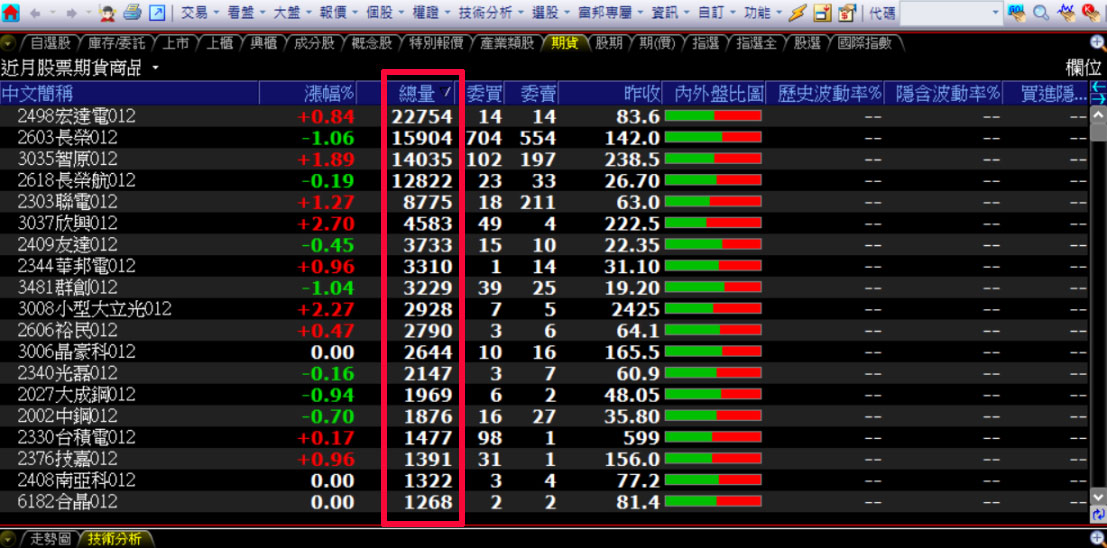Click the 漲幅% column header
Screen dimensions: 1107x548
(329, 93)
